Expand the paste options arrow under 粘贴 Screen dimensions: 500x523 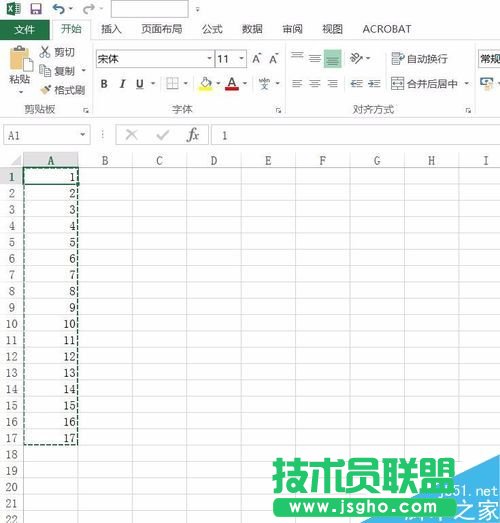[21, 92]
